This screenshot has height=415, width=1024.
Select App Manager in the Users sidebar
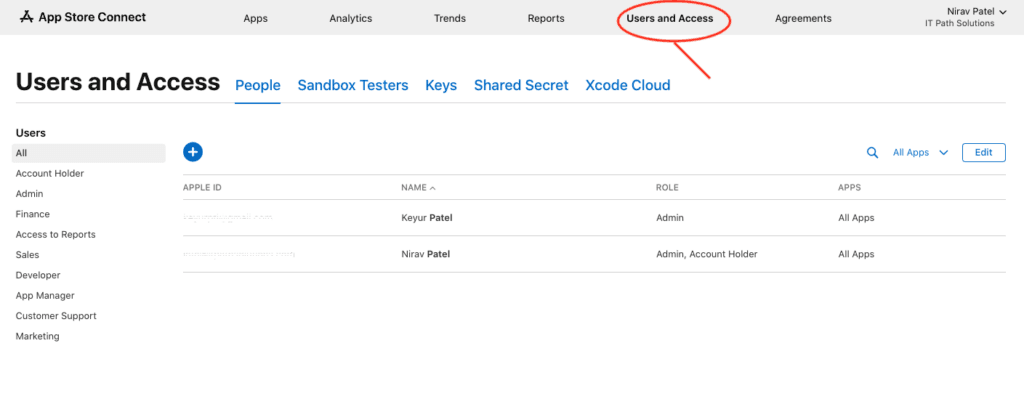click(x=45, y=295)
